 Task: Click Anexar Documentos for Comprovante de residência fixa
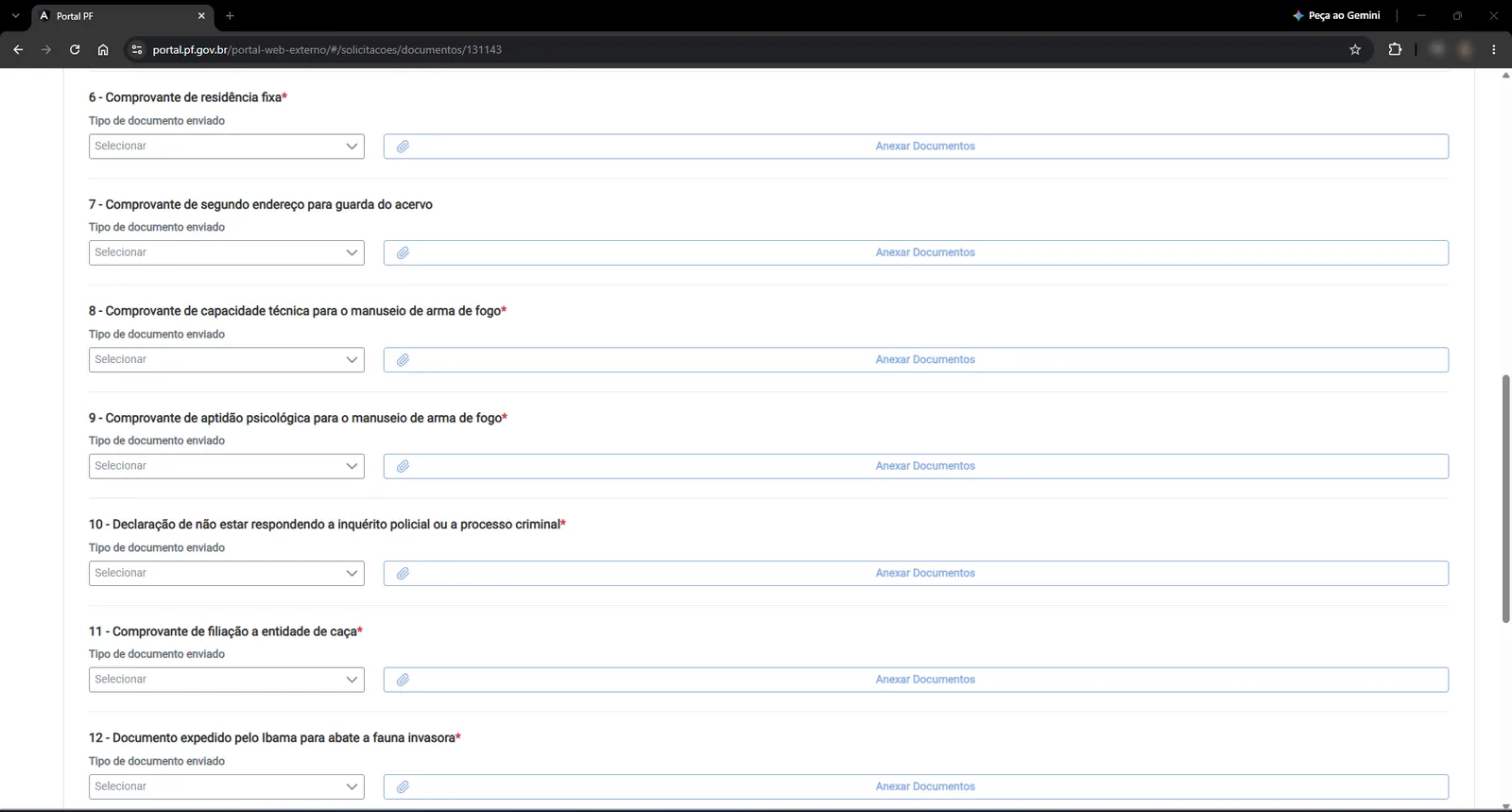click(x=916, y=147)
